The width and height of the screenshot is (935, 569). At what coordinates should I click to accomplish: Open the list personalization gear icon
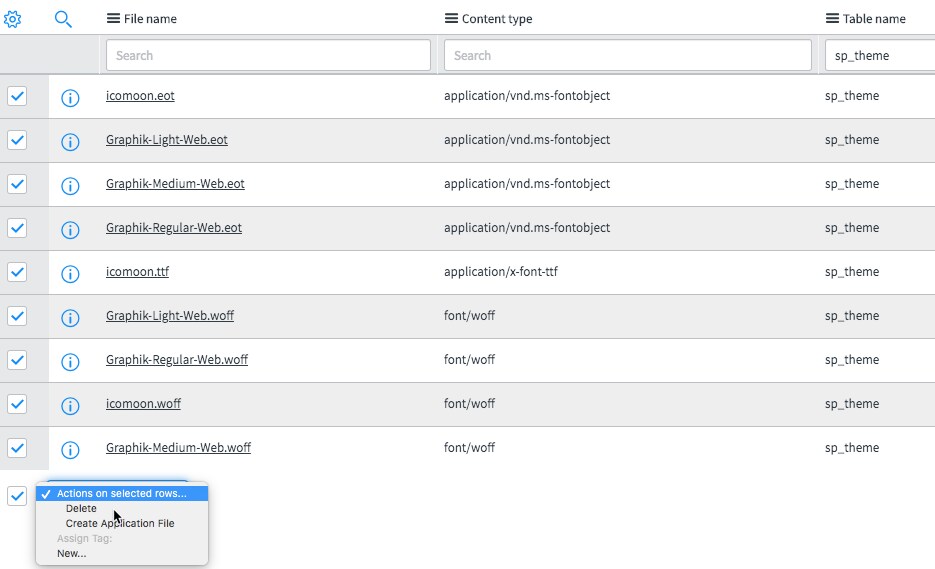[x=13, y=19]
